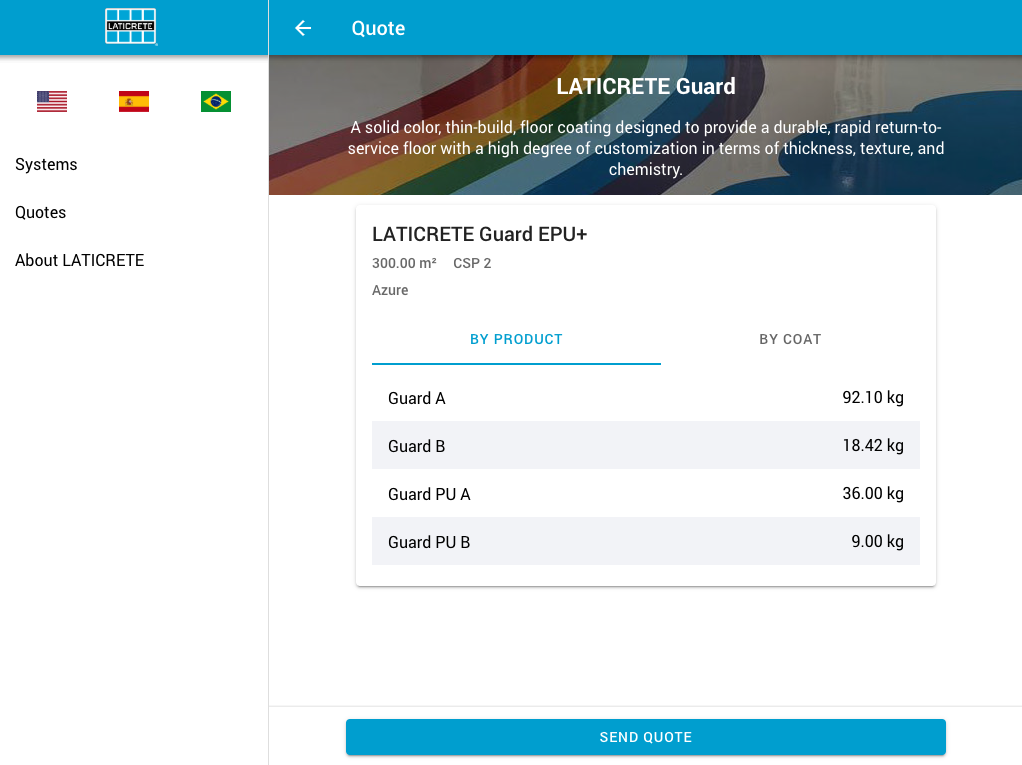The image size is (1022, 765).
Task: Click the banner description paragraph
Action: [645, 148]
